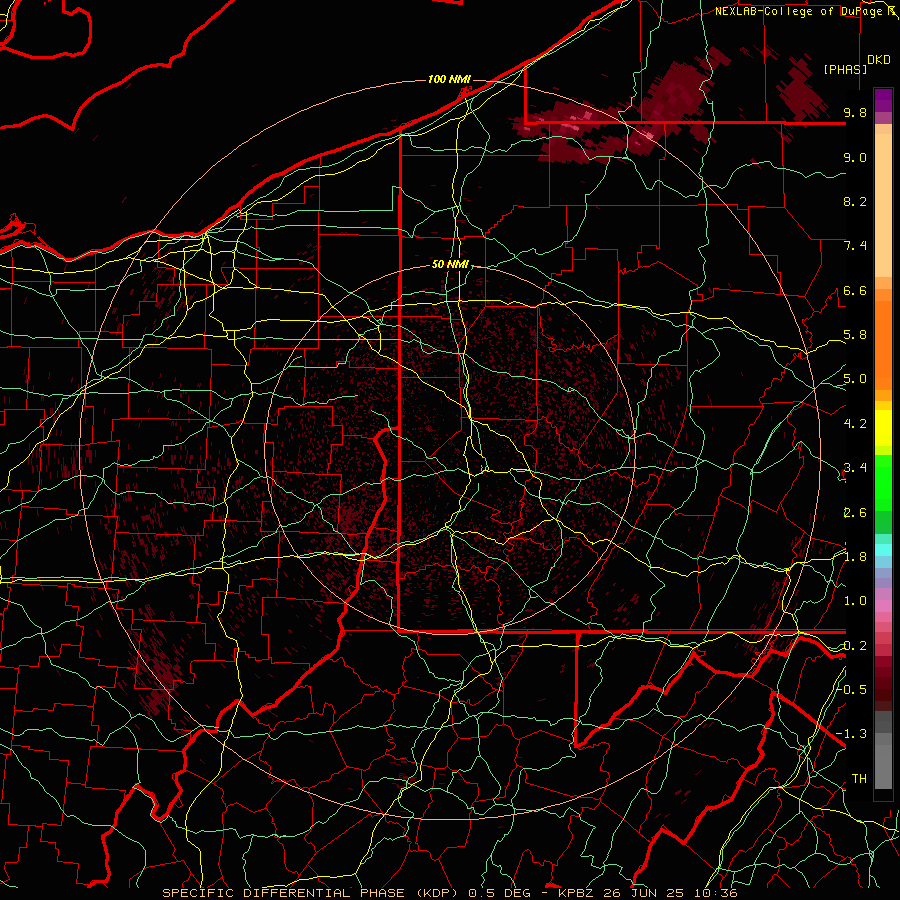Screen dimensions: 900x900
Task: Pick the yellow band of the color scale
Action: point(883,428)
